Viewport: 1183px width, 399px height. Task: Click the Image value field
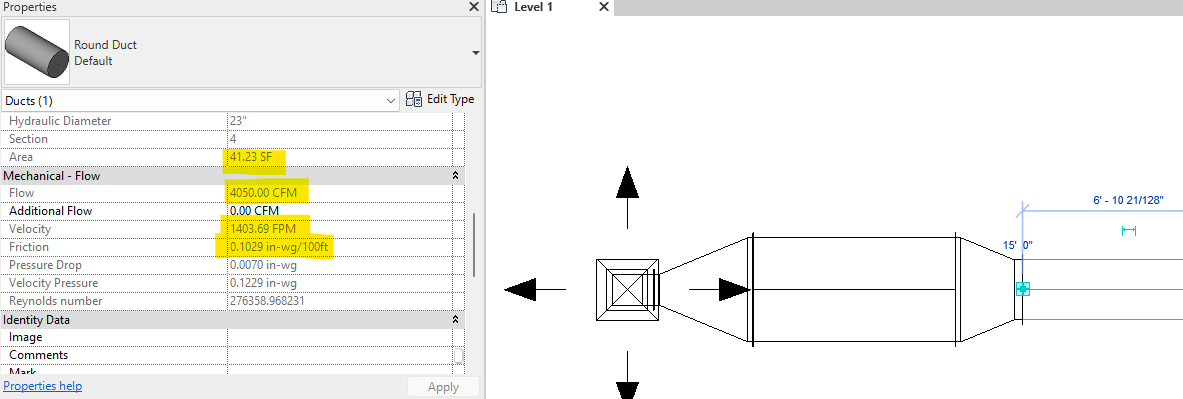[x=339, y=337]
